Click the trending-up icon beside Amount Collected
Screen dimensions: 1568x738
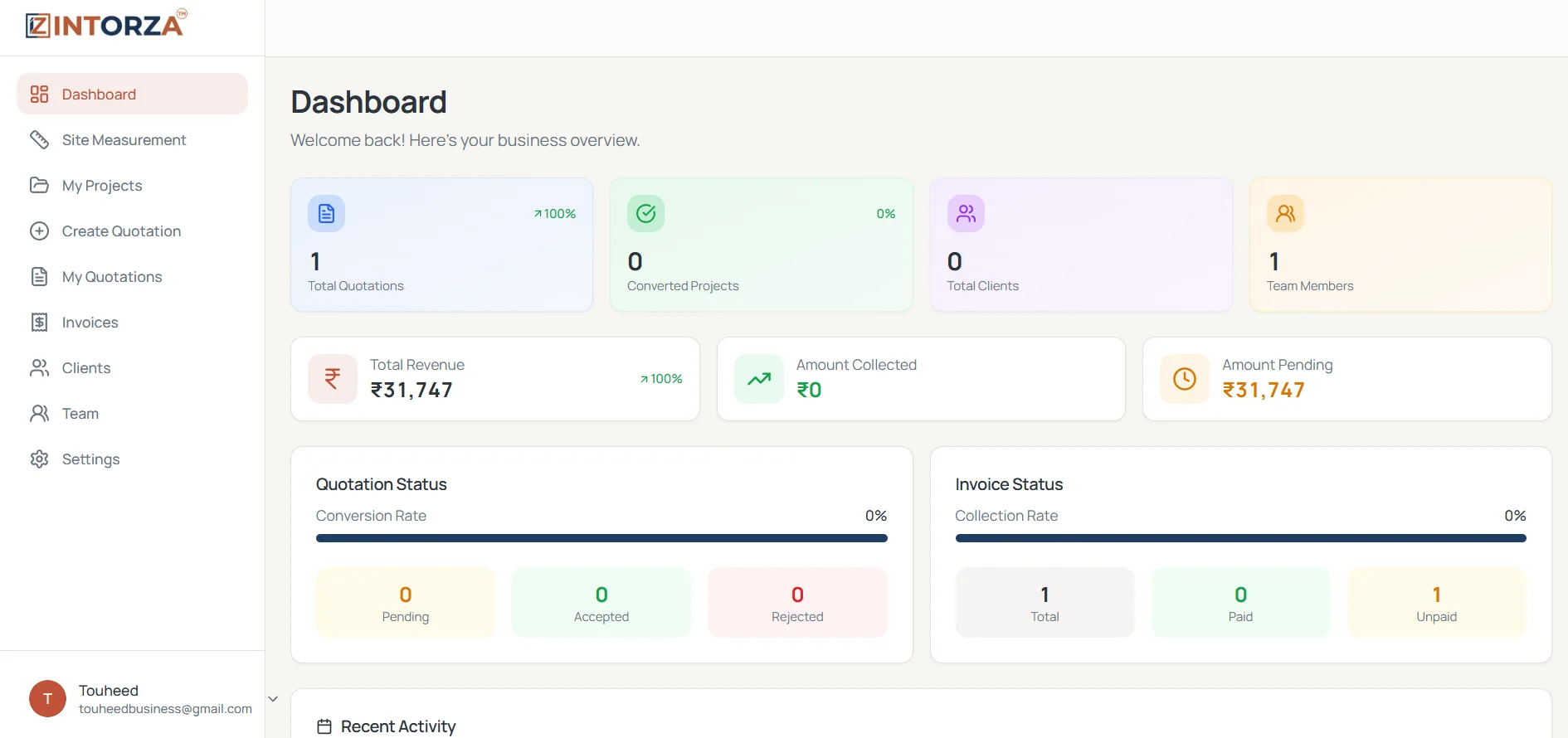(x=759, y=379)
